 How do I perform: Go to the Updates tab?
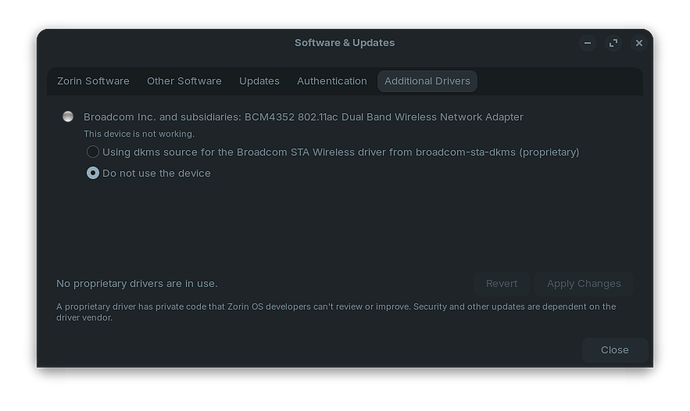tap(259, 81)
